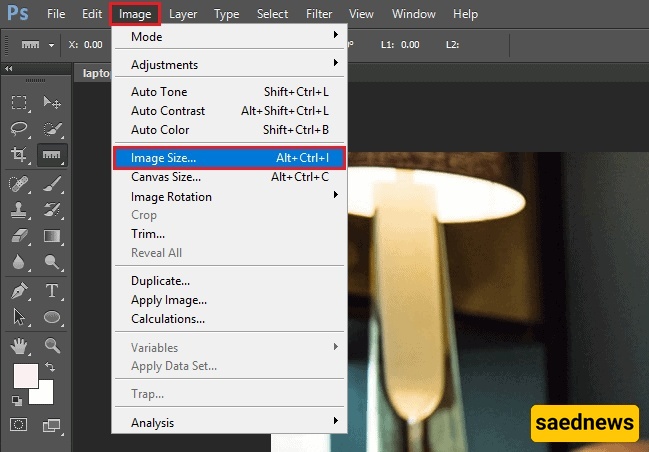The image size is (649, 452).
Task: Select the Clone Stamp tool
Action: pyautogui.click(x=19, y=209)
